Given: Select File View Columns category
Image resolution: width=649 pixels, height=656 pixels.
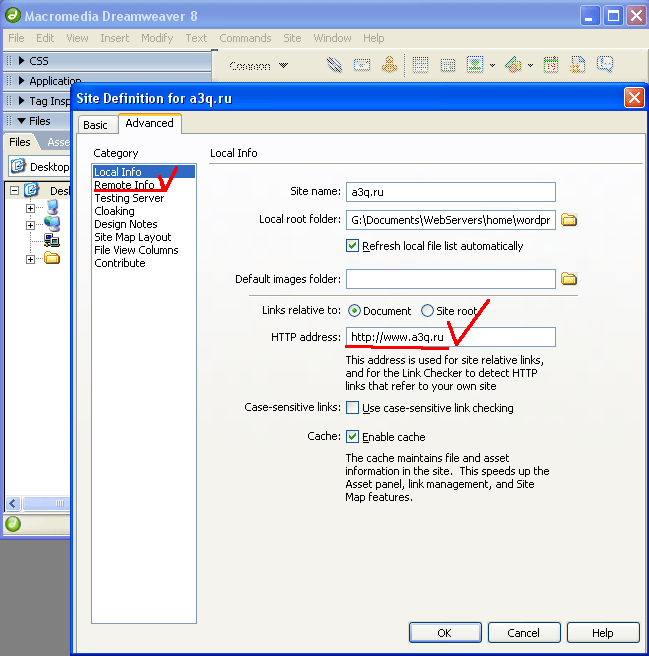Looking at the screenshot, I should 136,250.
